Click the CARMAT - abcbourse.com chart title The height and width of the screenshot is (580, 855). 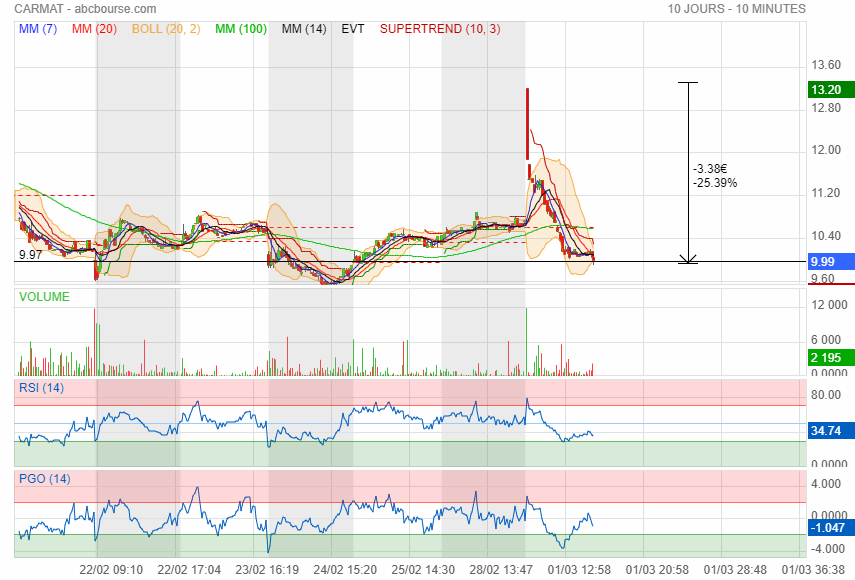(85, 9)
